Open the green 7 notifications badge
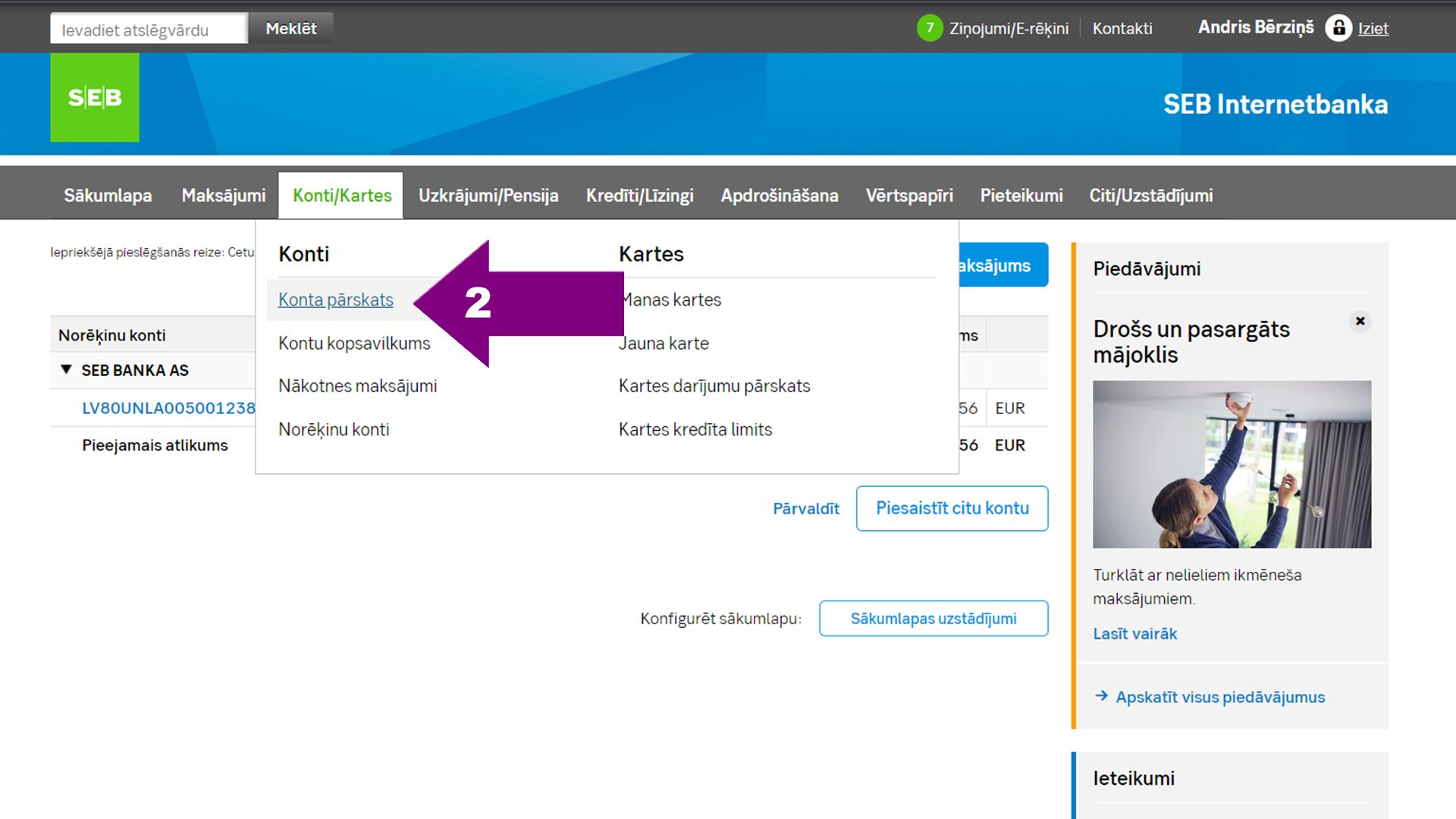Viewport: 1456px width, 819px height. click(930, 28)
